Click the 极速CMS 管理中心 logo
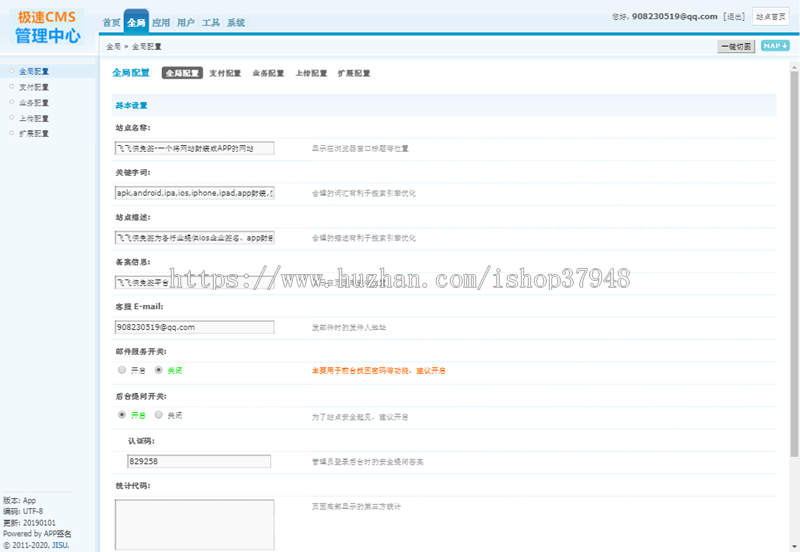The height and width of the screenshot is (552, 800). point(47,27)
